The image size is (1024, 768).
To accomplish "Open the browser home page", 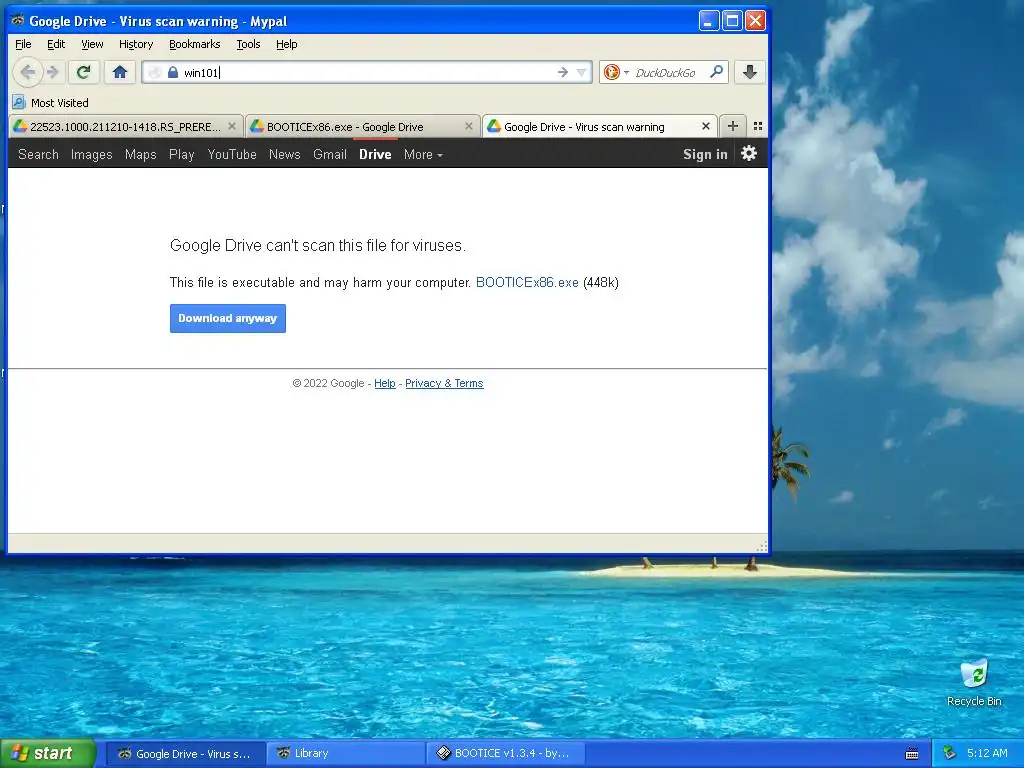I will tap(120, 72).
